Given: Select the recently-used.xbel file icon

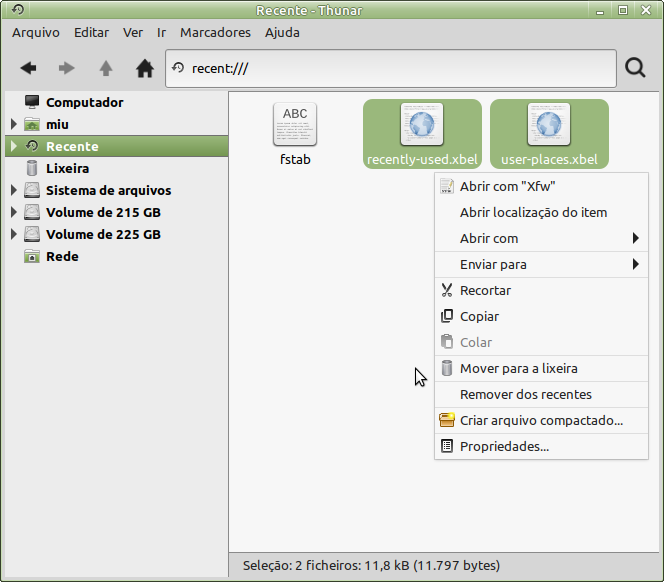Looking at the screenshot, I should coord(422,125).
